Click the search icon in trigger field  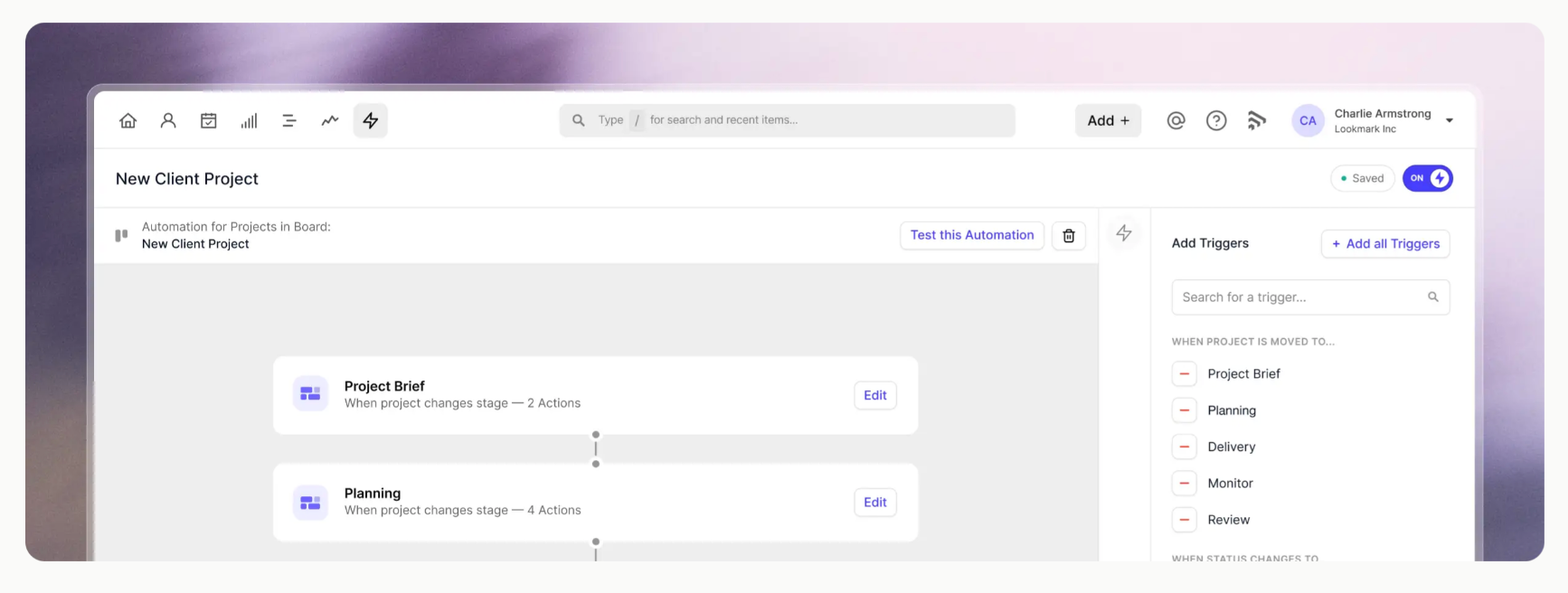click(1433, 296)
